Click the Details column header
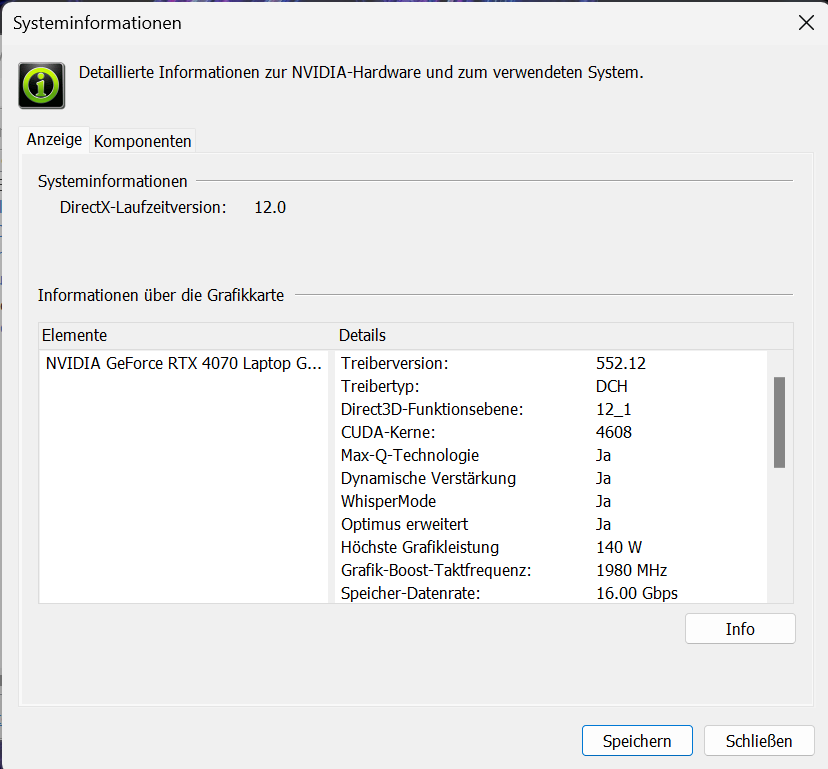The height and width of the screenshot is (769, 828). click(362, 335)
